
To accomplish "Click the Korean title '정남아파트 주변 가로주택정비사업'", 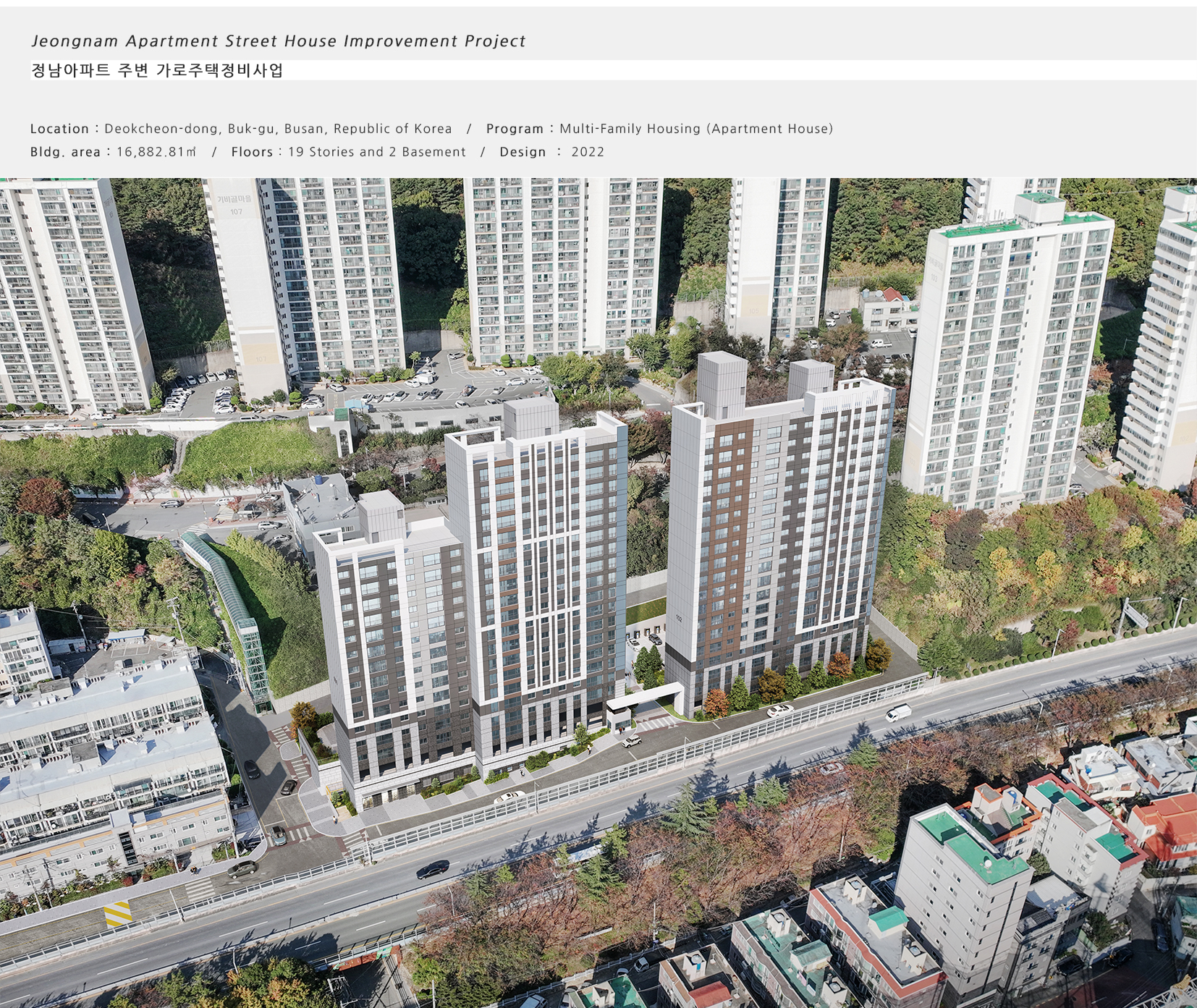I will [157, 70].
